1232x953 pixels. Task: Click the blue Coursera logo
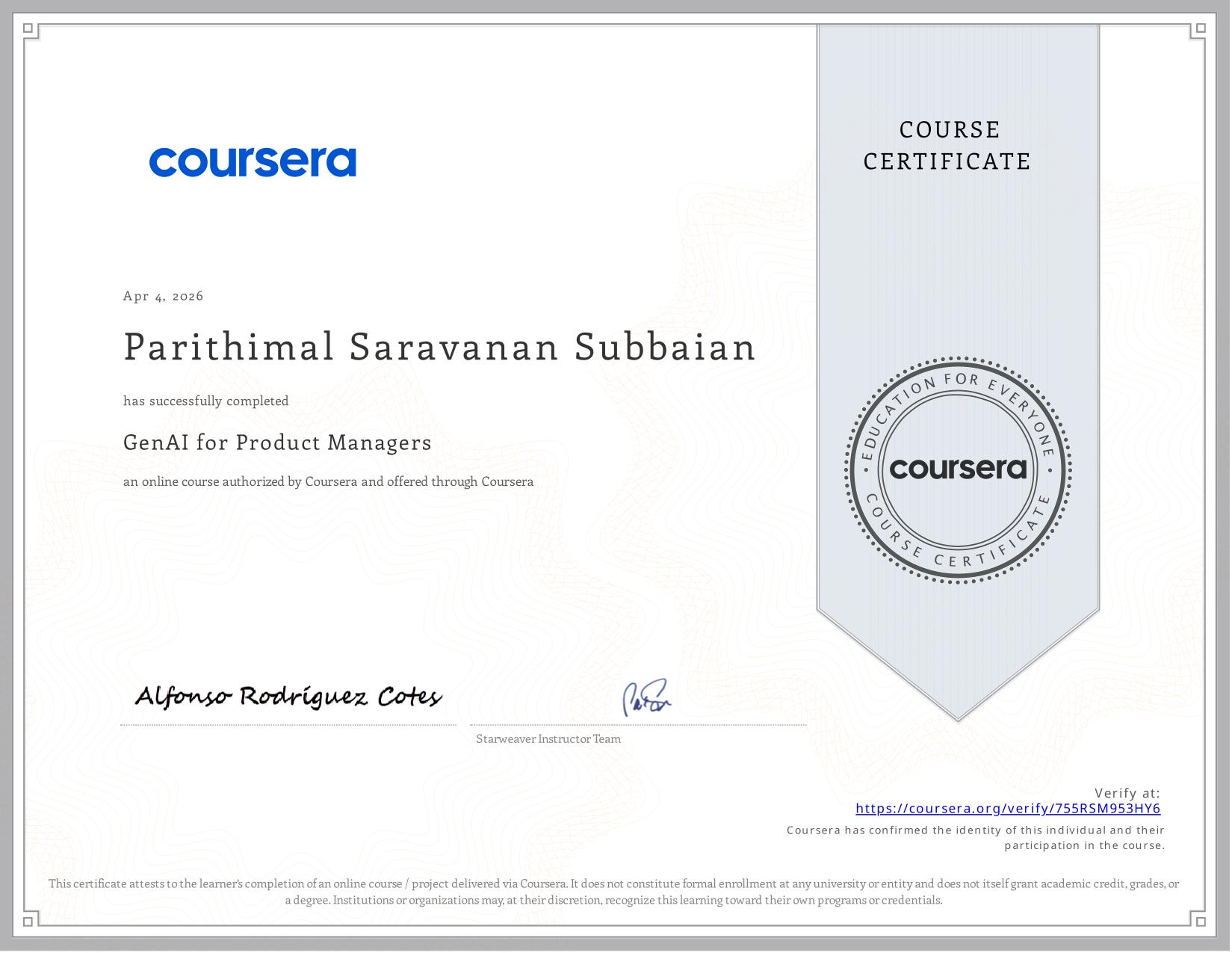[253, 162]
